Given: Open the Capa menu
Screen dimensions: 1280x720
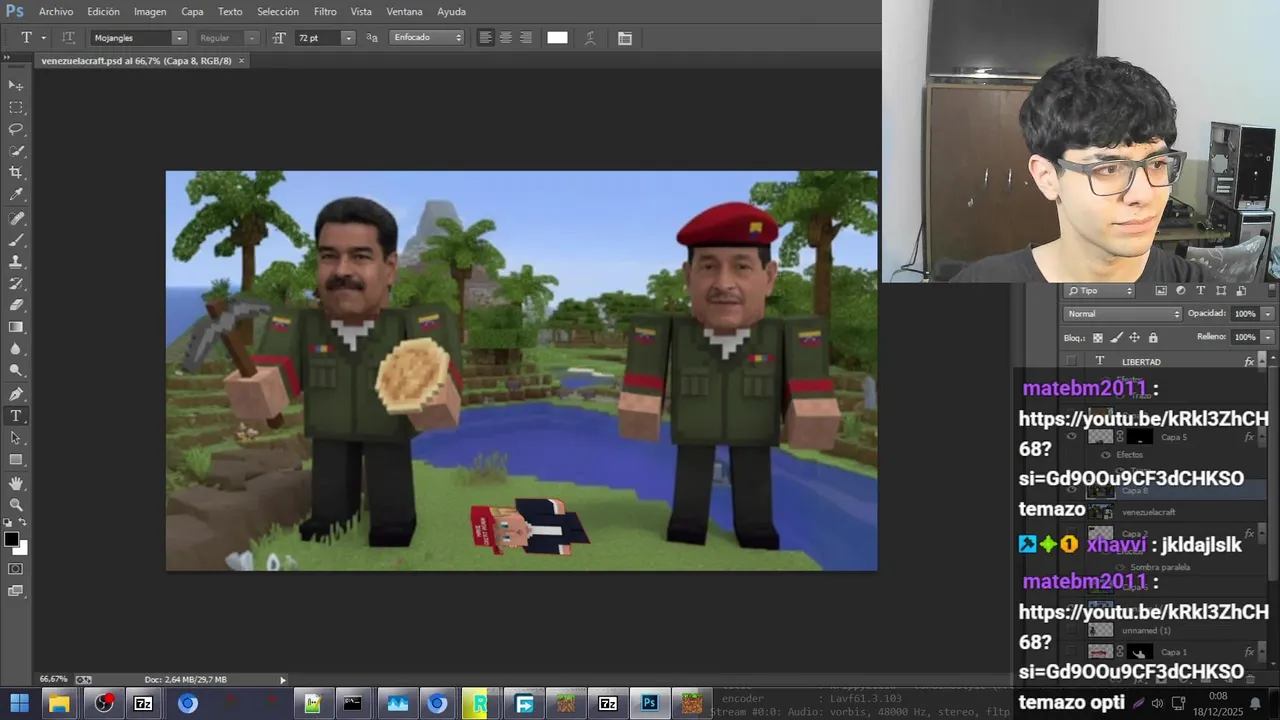Looking at the screenshot, I should point(192,11).
